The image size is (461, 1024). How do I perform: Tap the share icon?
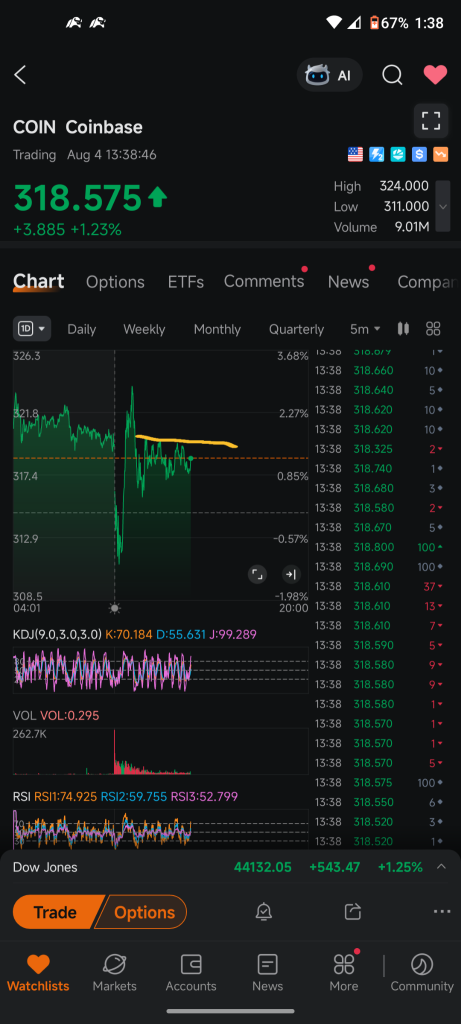pos(353,911)
